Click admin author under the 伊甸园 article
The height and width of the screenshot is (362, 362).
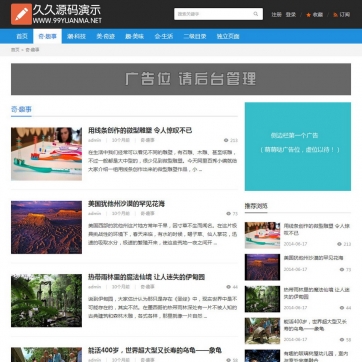(94, 287)
